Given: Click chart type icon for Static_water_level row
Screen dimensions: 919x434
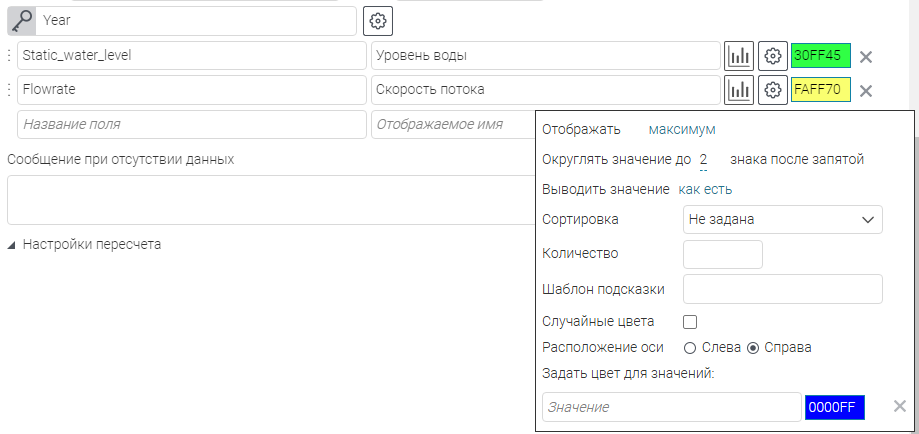Looking at the screenshot, I should (x=739, y=56).
